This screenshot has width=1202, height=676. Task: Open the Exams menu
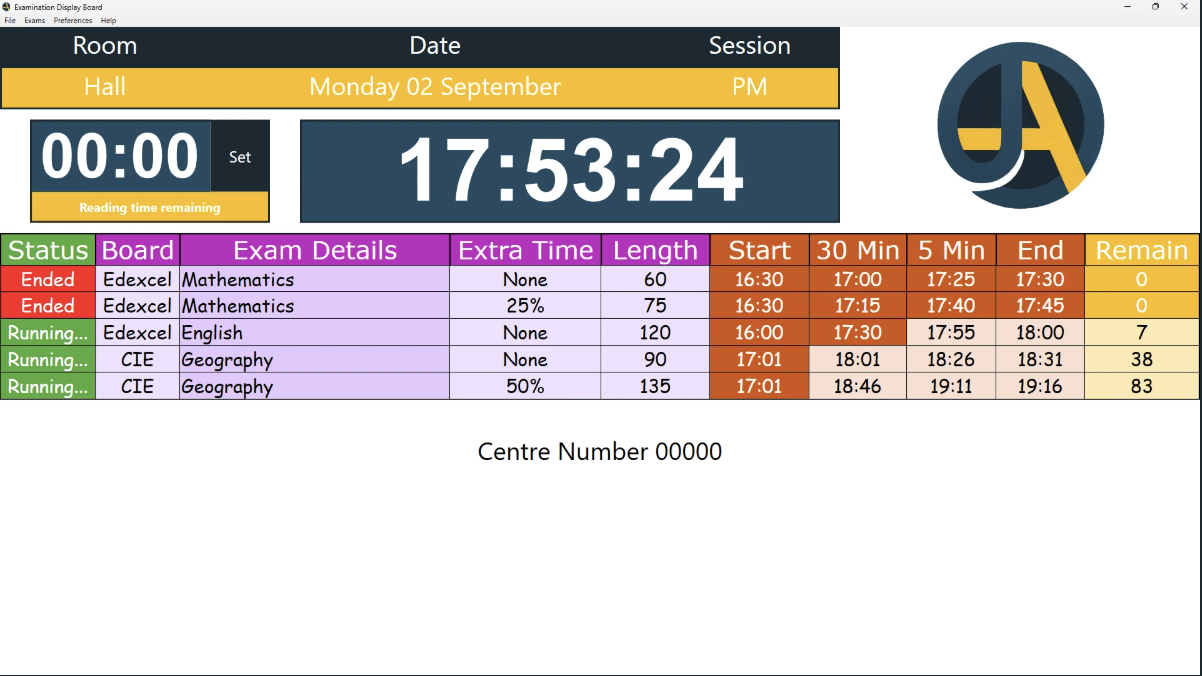(35, 20)
